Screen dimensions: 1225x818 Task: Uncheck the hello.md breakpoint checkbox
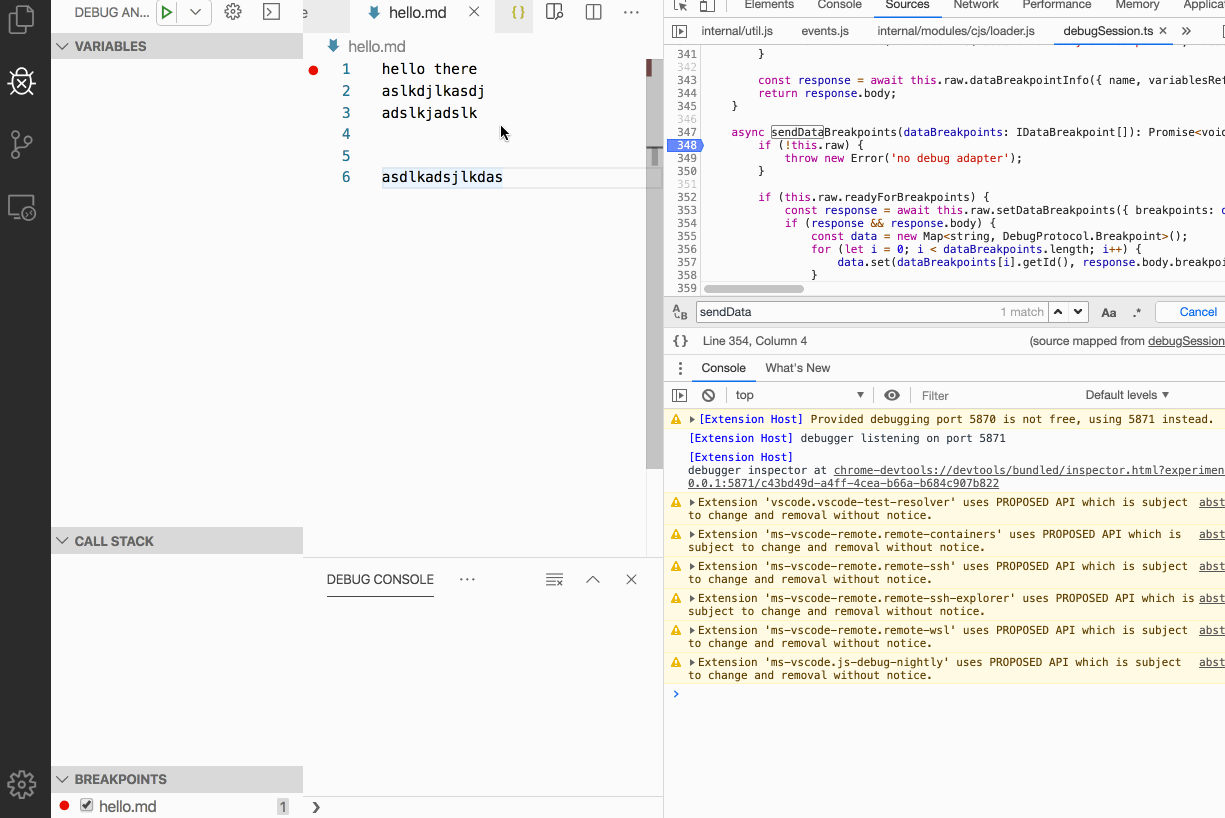86,805
